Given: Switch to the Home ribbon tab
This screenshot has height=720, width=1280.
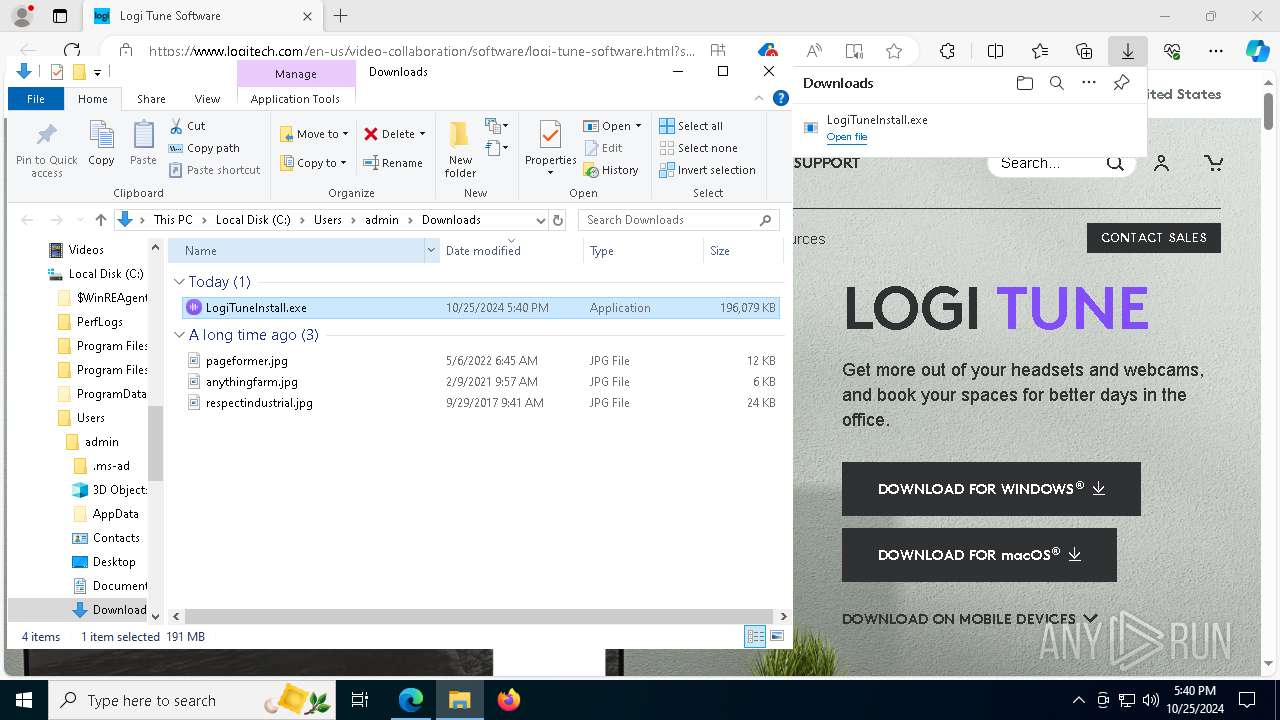Looking at the screenshot, I should click(x=93, y=99).
